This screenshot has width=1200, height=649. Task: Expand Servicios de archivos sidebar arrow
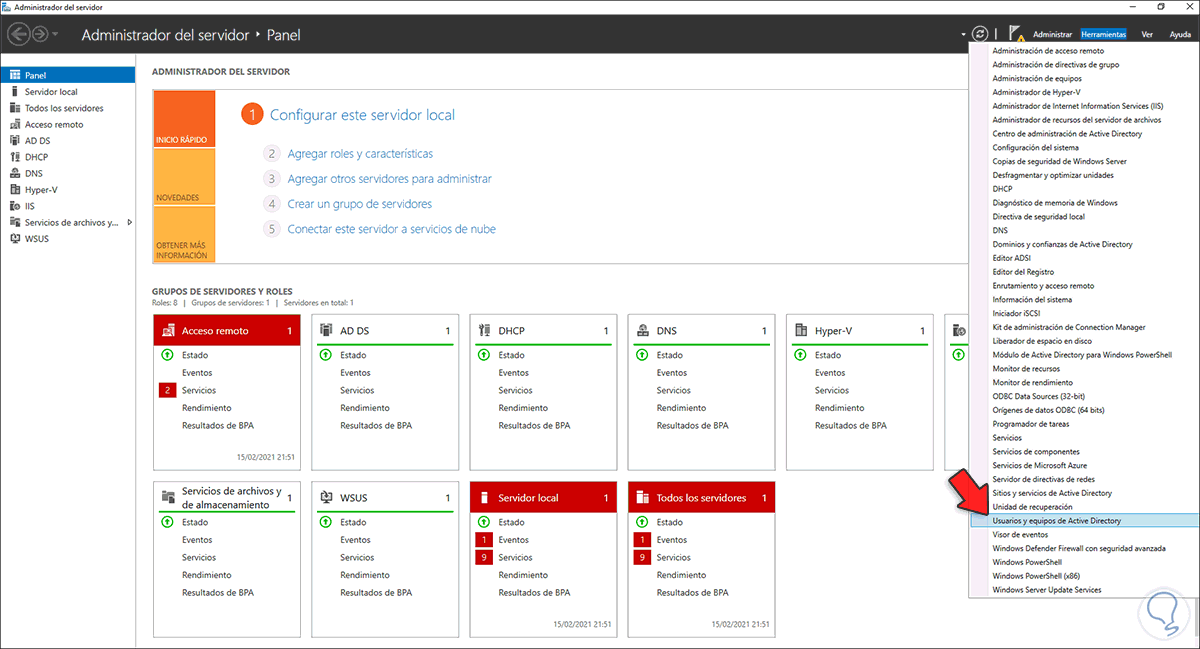coord(129,222)
